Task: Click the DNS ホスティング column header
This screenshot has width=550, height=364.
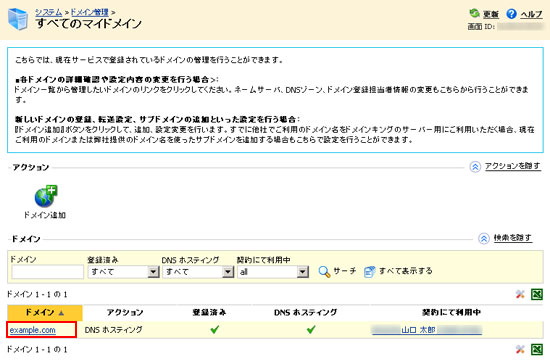Action: coord(305,312)
